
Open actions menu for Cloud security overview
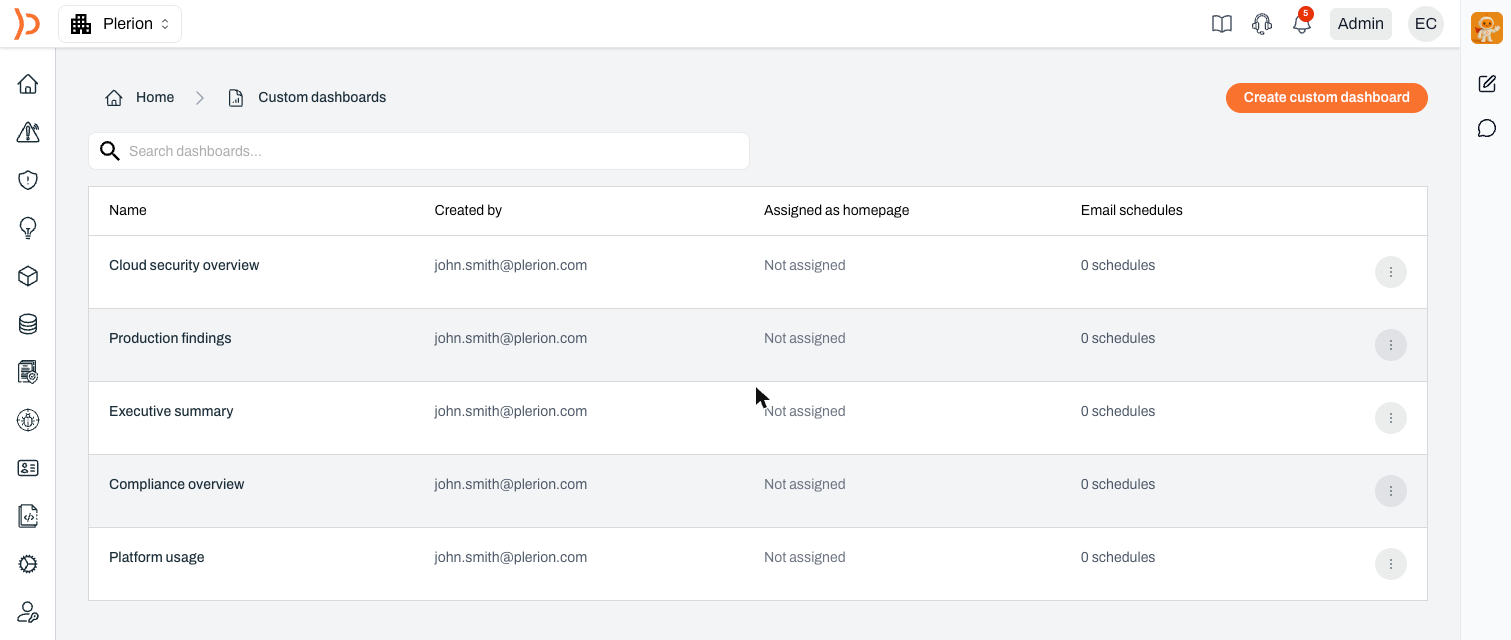(1390, 272)
